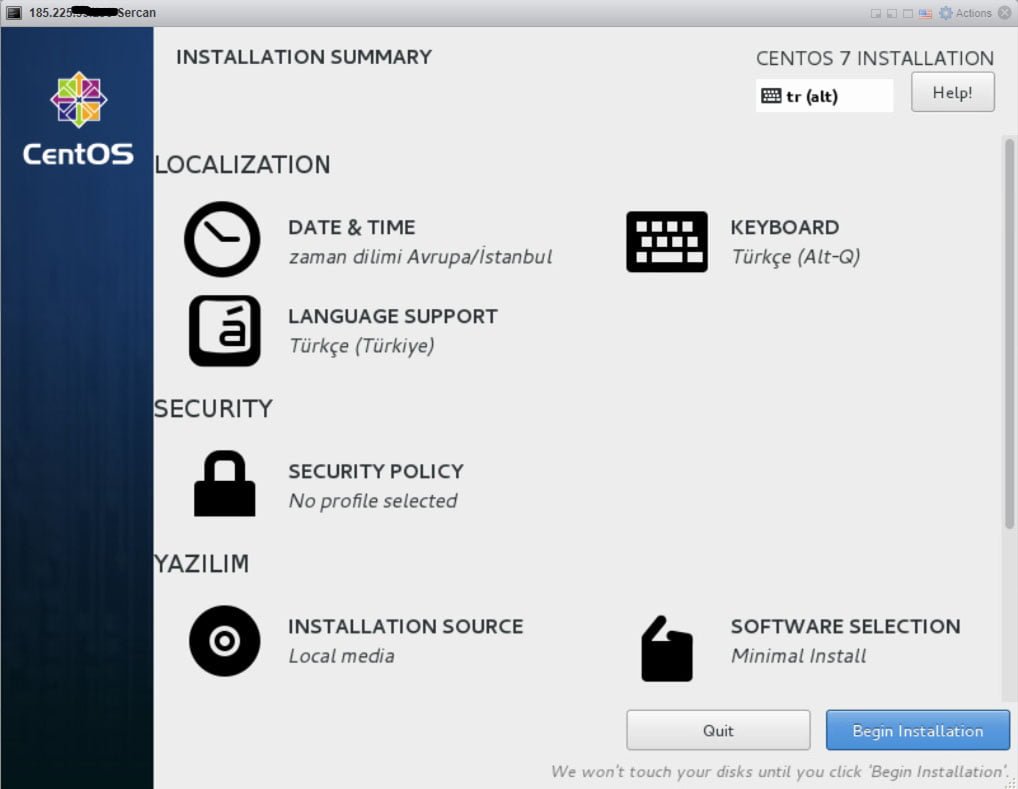The image size is (1018, 789).
Task: Close the remote console with the X button
Action: point(1004,13)
